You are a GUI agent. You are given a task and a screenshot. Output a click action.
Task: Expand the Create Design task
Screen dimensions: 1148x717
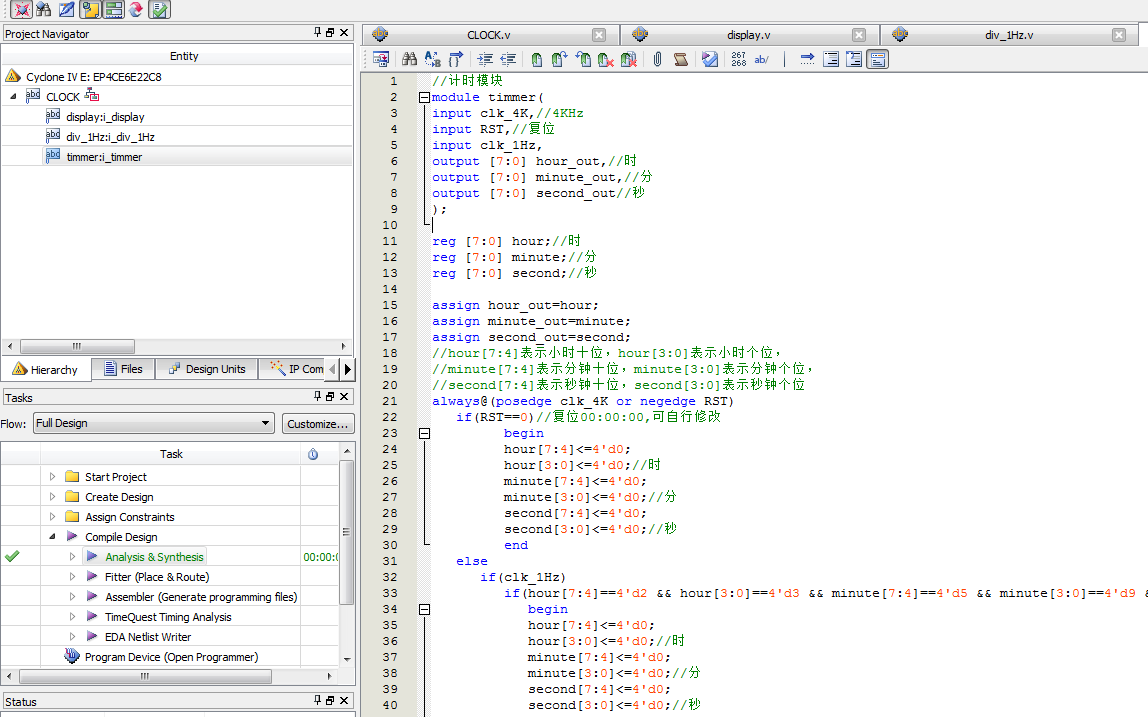pos(52,497)
